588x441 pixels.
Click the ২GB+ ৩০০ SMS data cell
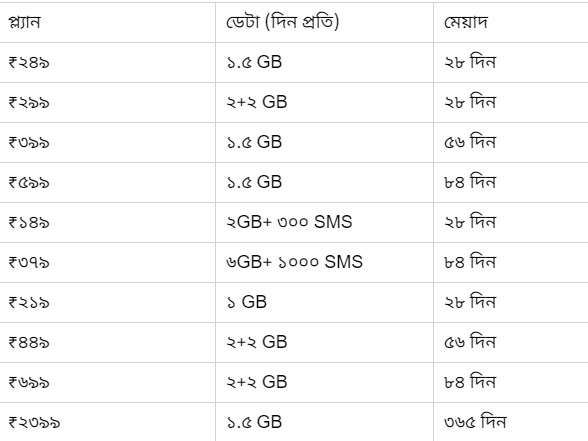[x=324, y=222]
